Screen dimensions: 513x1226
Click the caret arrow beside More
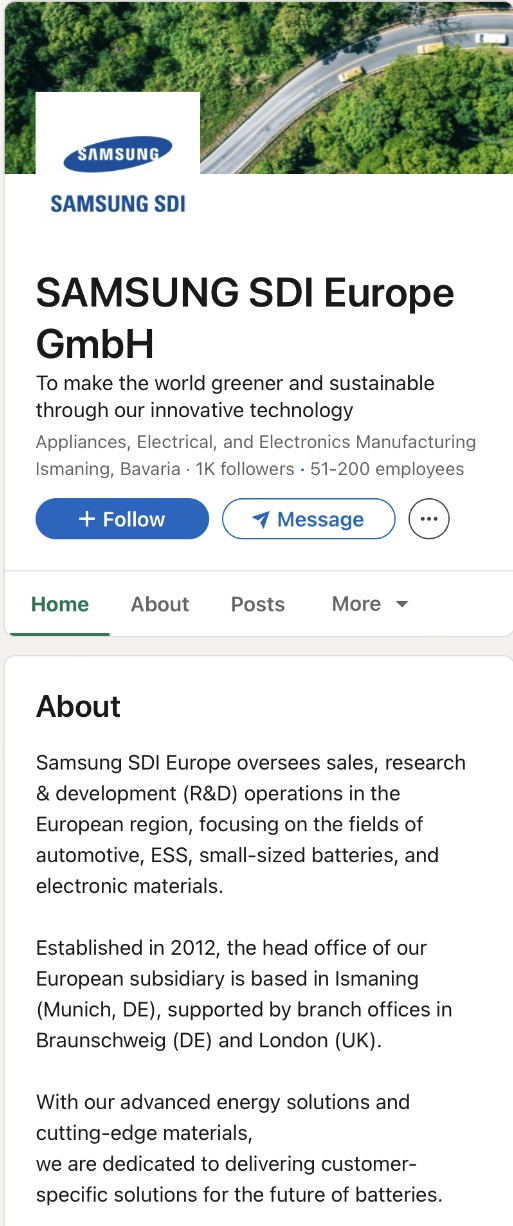pyautogui.click(x=402, y=605)
